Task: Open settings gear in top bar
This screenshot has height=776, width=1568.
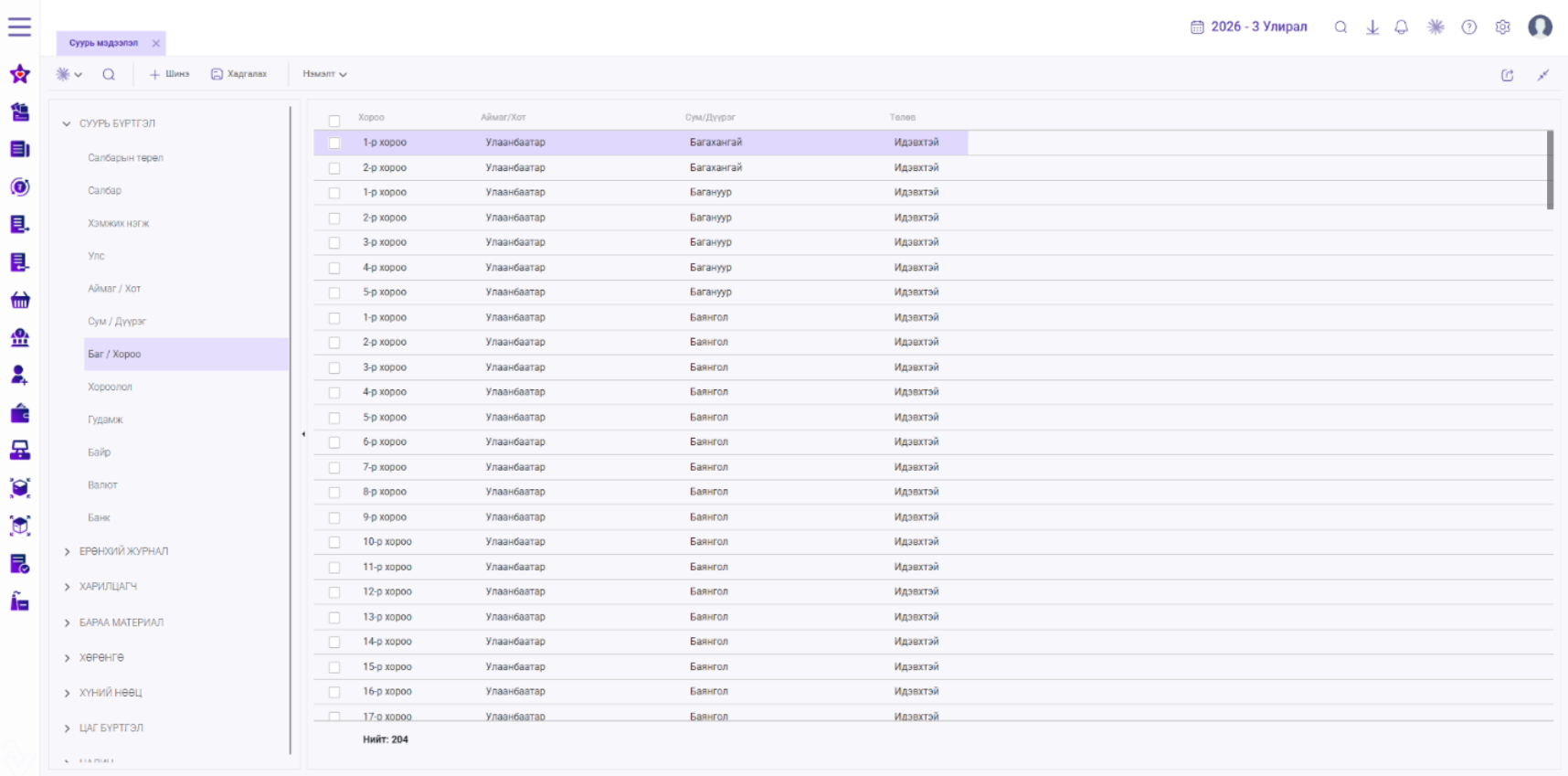Action: [1502, 27]
